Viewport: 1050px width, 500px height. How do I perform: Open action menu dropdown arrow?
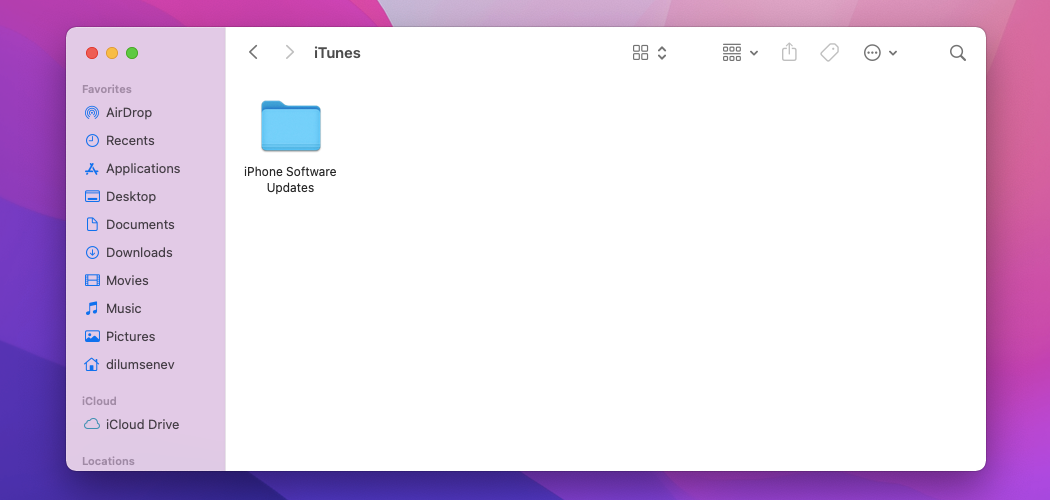pos(893,53)
